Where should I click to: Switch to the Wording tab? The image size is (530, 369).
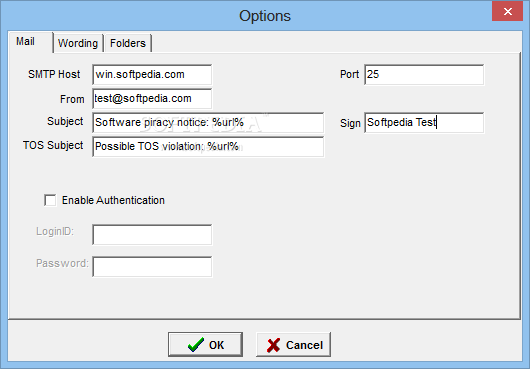pos(78,43)
